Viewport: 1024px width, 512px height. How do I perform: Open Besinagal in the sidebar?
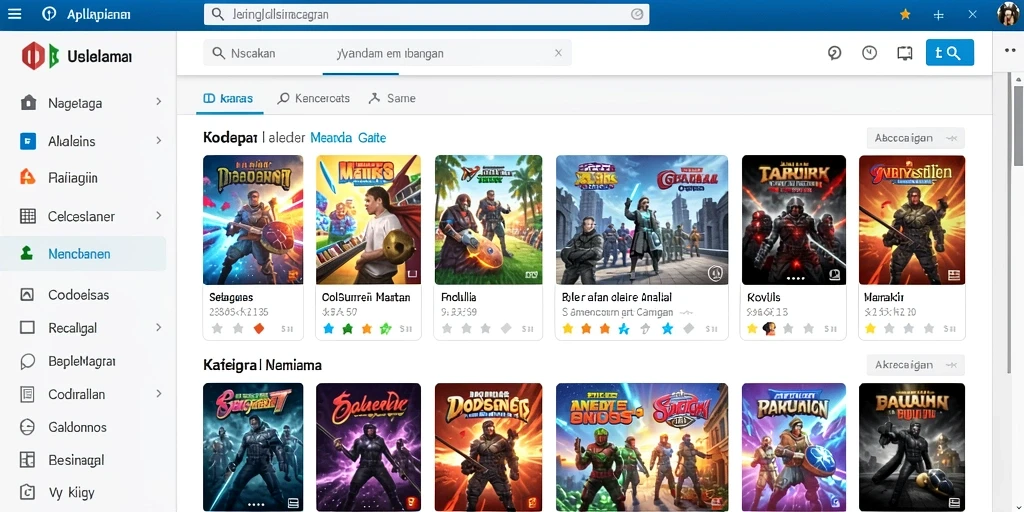tap(76, 460)
